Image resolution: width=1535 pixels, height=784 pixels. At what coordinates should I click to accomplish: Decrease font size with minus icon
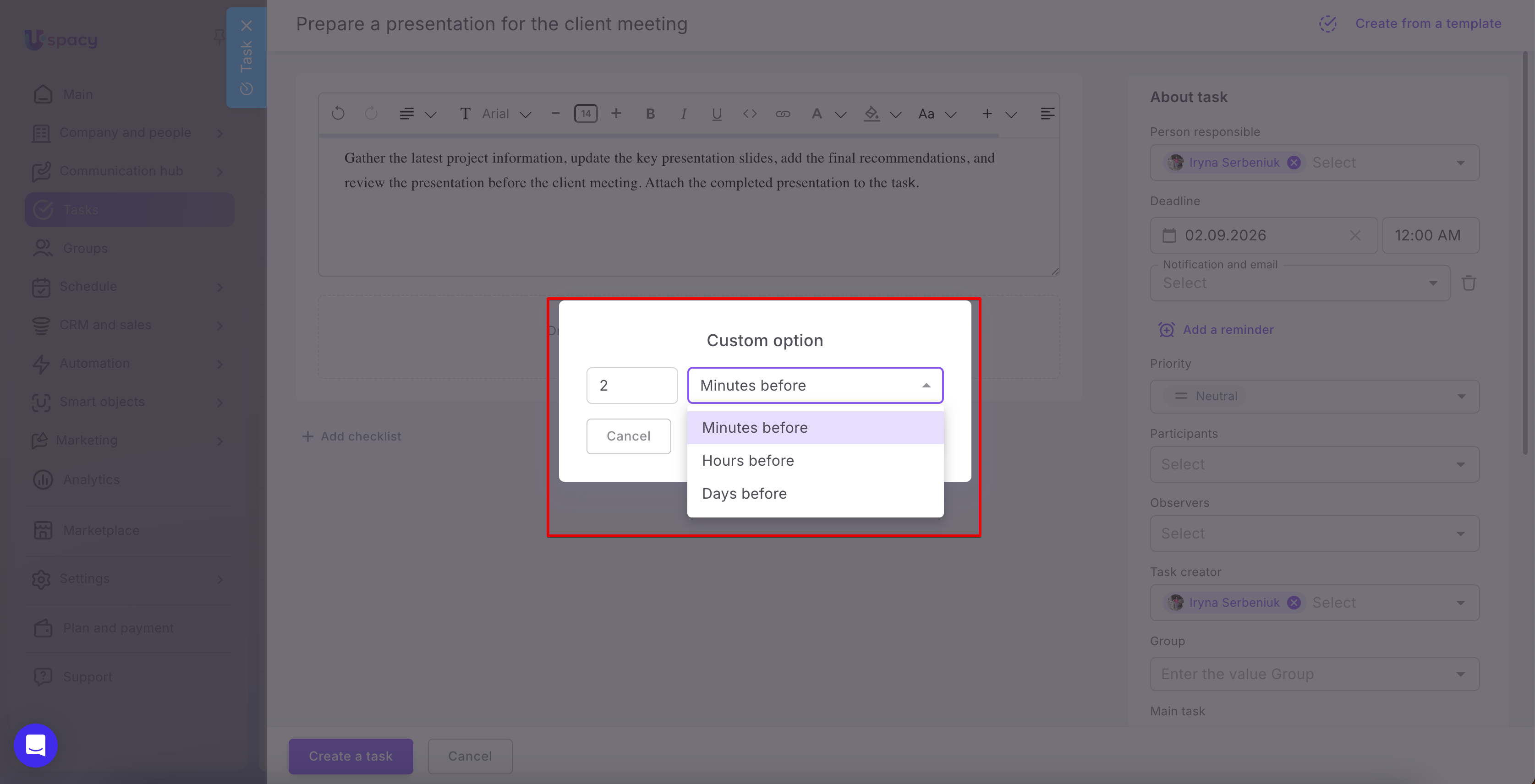(x=555, y=113)
